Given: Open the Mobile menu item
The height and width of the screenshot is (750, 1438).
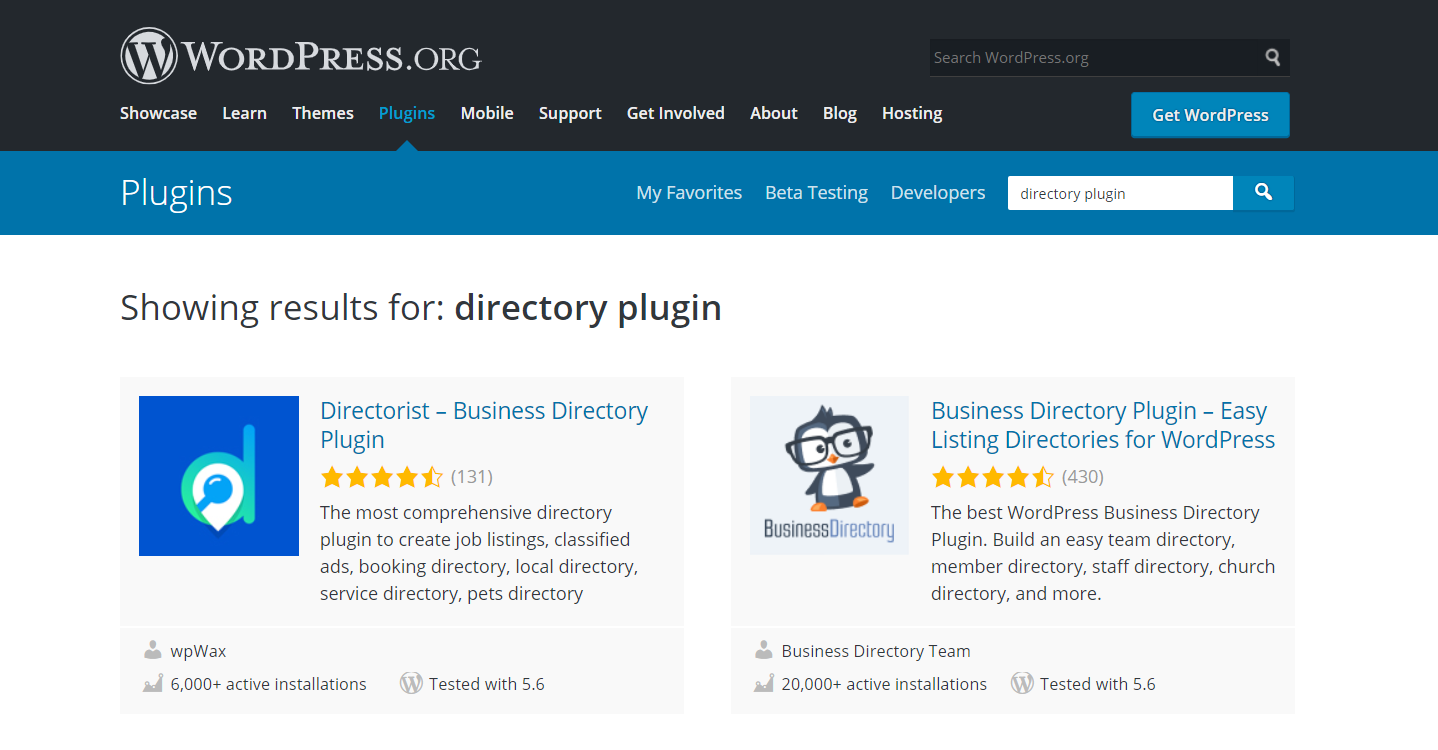Looking at the screenshot, I should (x=487, y=113).
